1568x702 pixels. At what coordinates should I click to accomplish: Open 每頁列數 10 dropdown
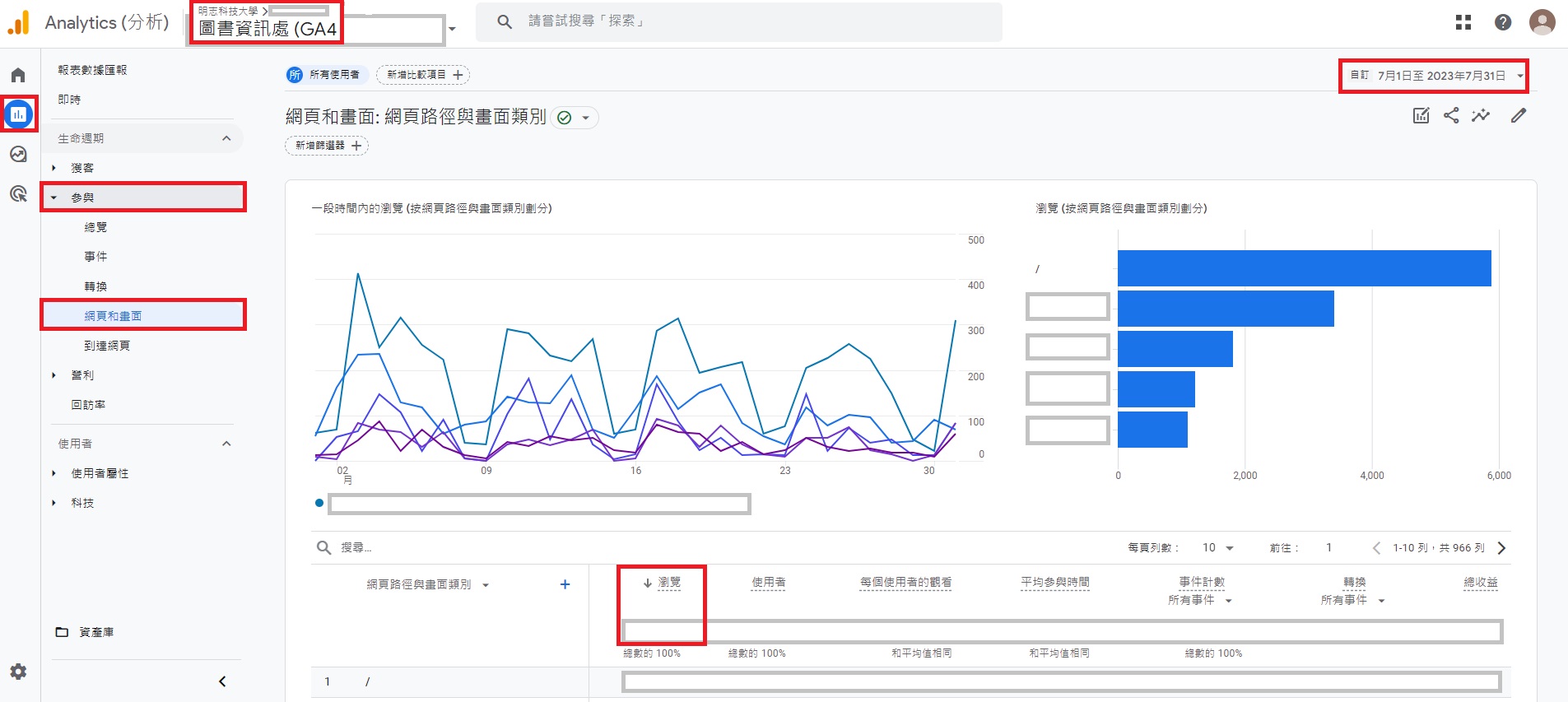click(1218, 548)
